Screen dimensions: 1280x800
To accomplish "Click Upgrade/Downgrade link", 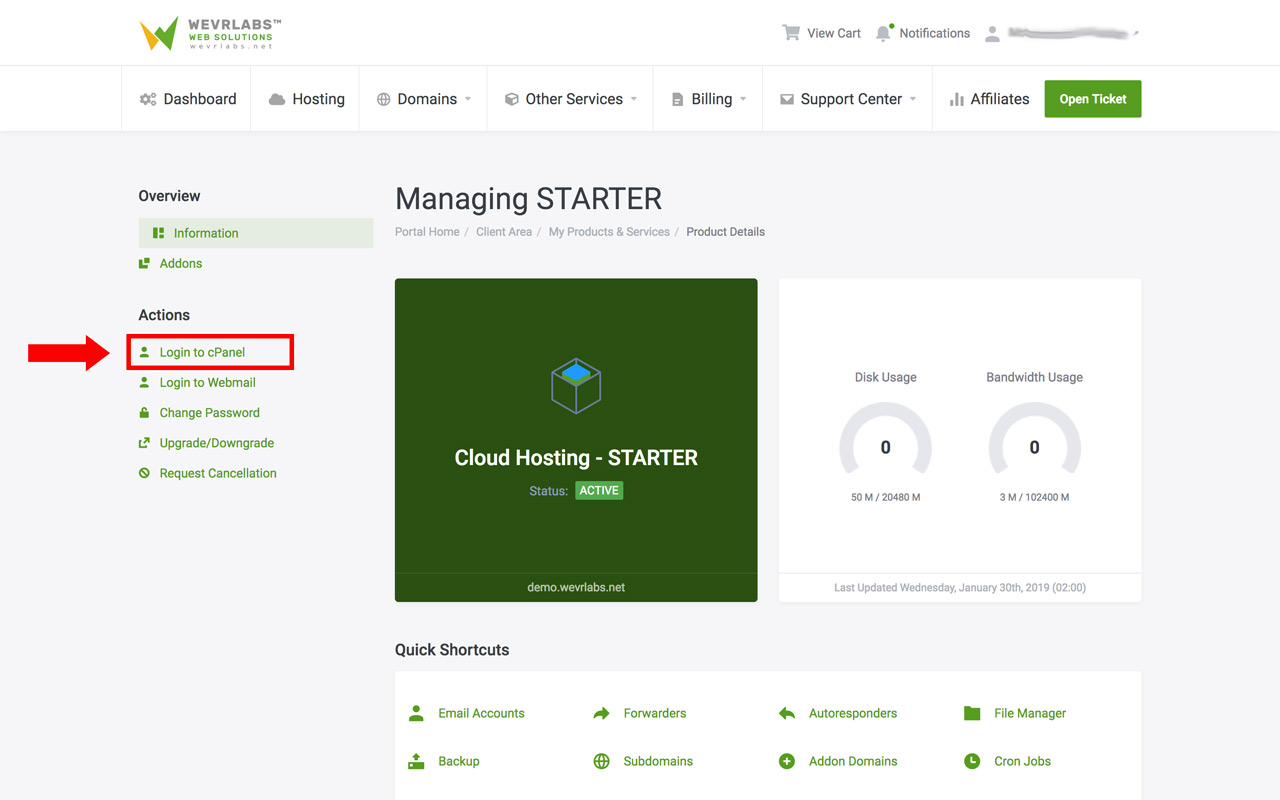I will (217, 443).
